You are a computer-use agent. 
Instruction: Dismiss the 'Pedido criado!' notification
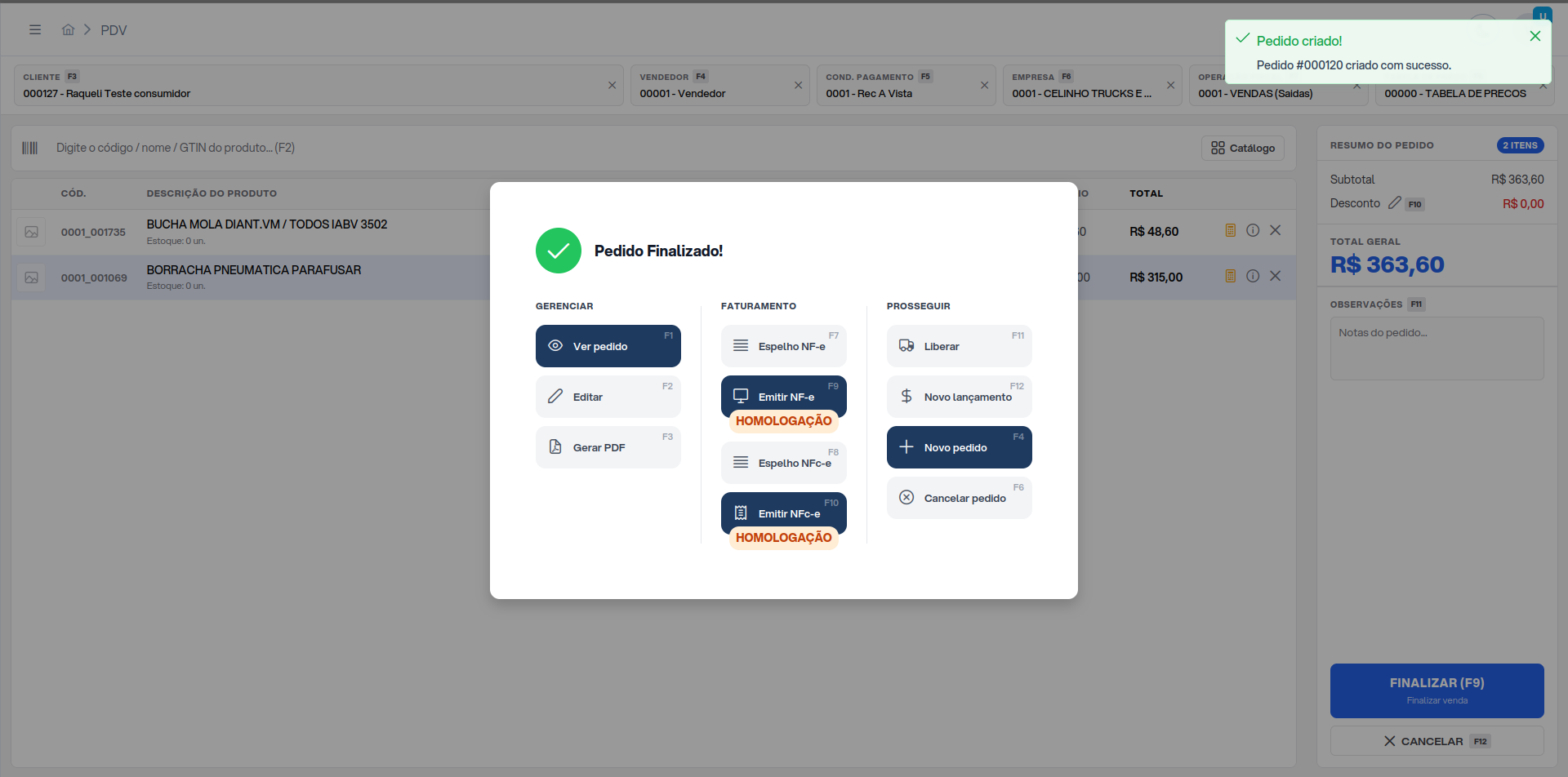[1535, 36]
